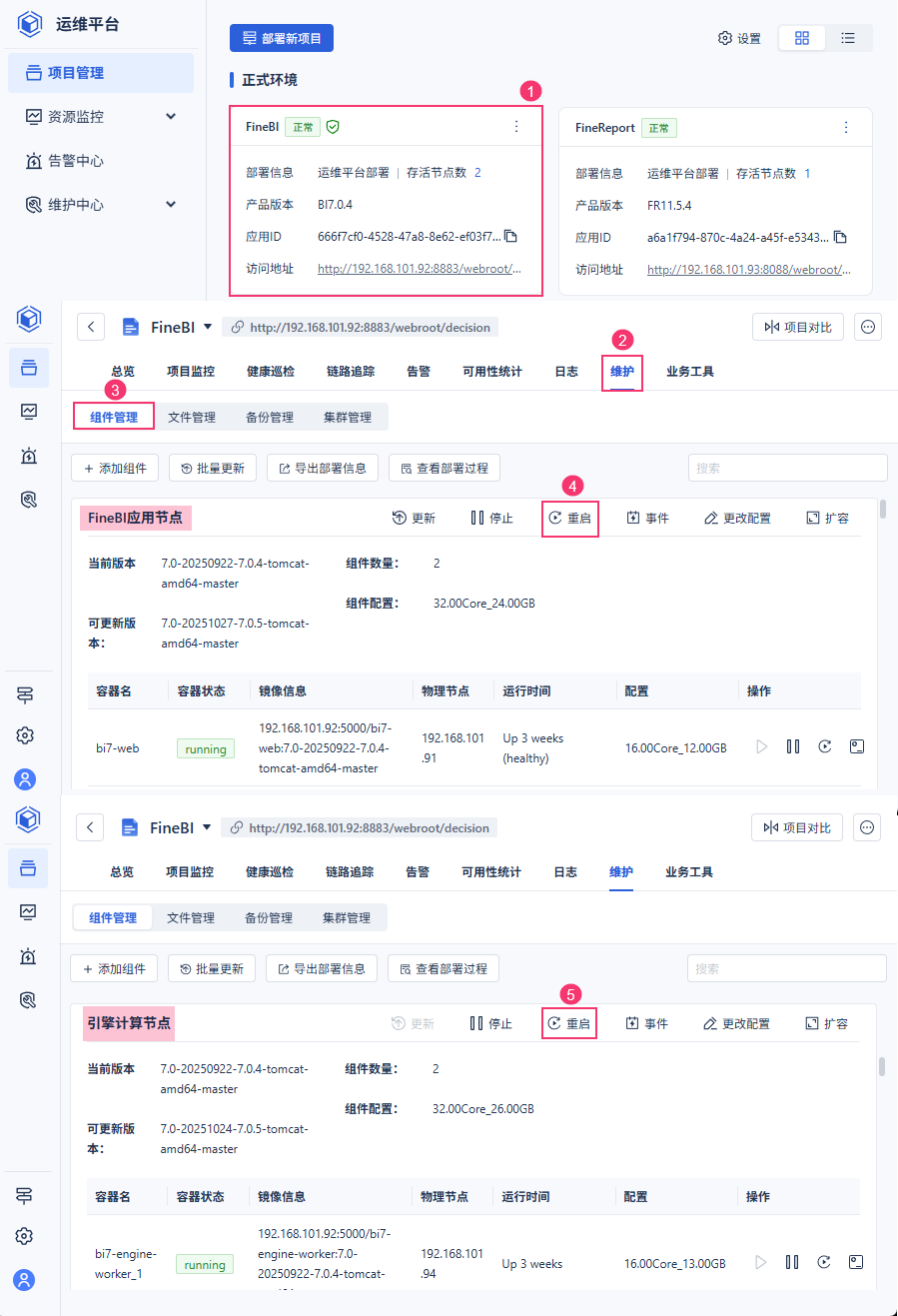Start the bi7-web container
Viewport: 898px width, 1316px height.
762,746
